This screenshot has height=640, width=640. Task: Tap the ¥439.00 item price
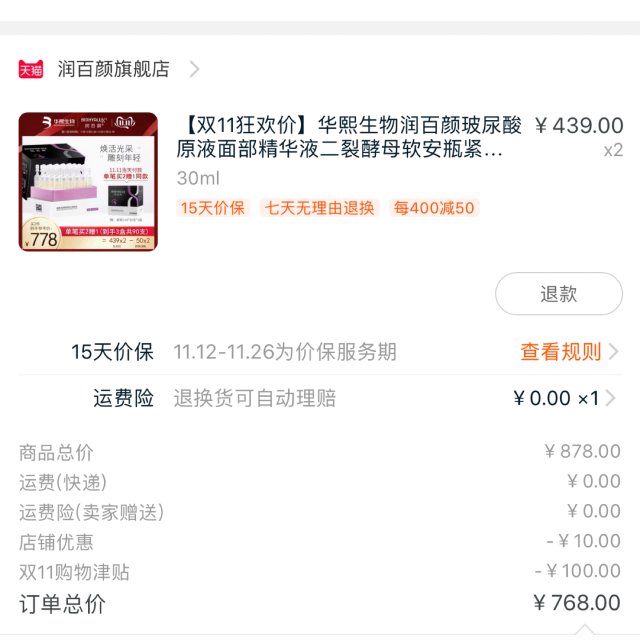point(579,125)
